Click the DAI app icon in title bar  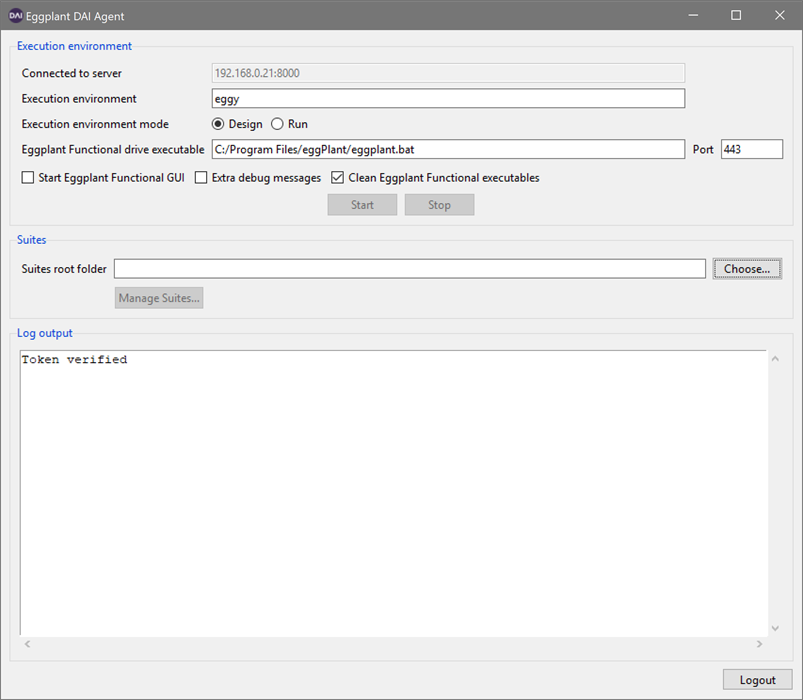click(15, 15)
